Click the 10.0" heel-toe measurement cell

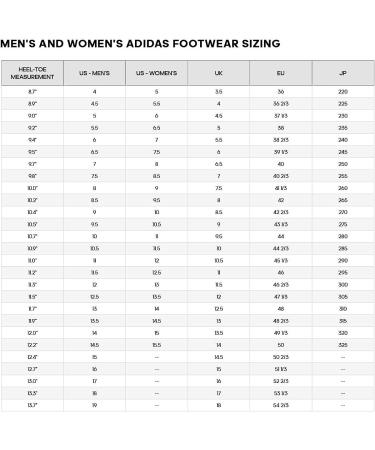point(32,188)
